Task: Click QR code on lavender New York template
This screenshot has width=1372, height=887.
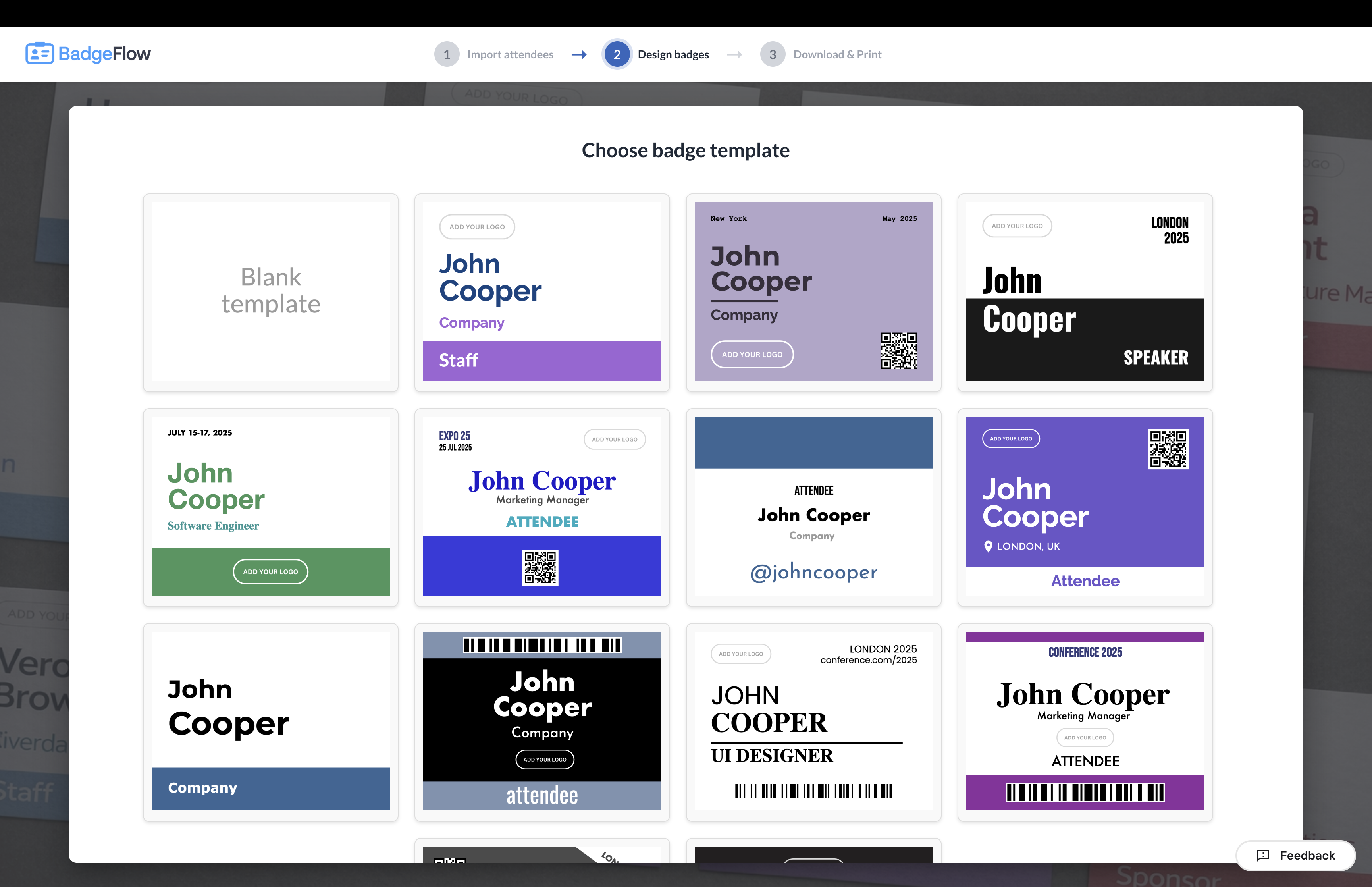Action: 898,350
